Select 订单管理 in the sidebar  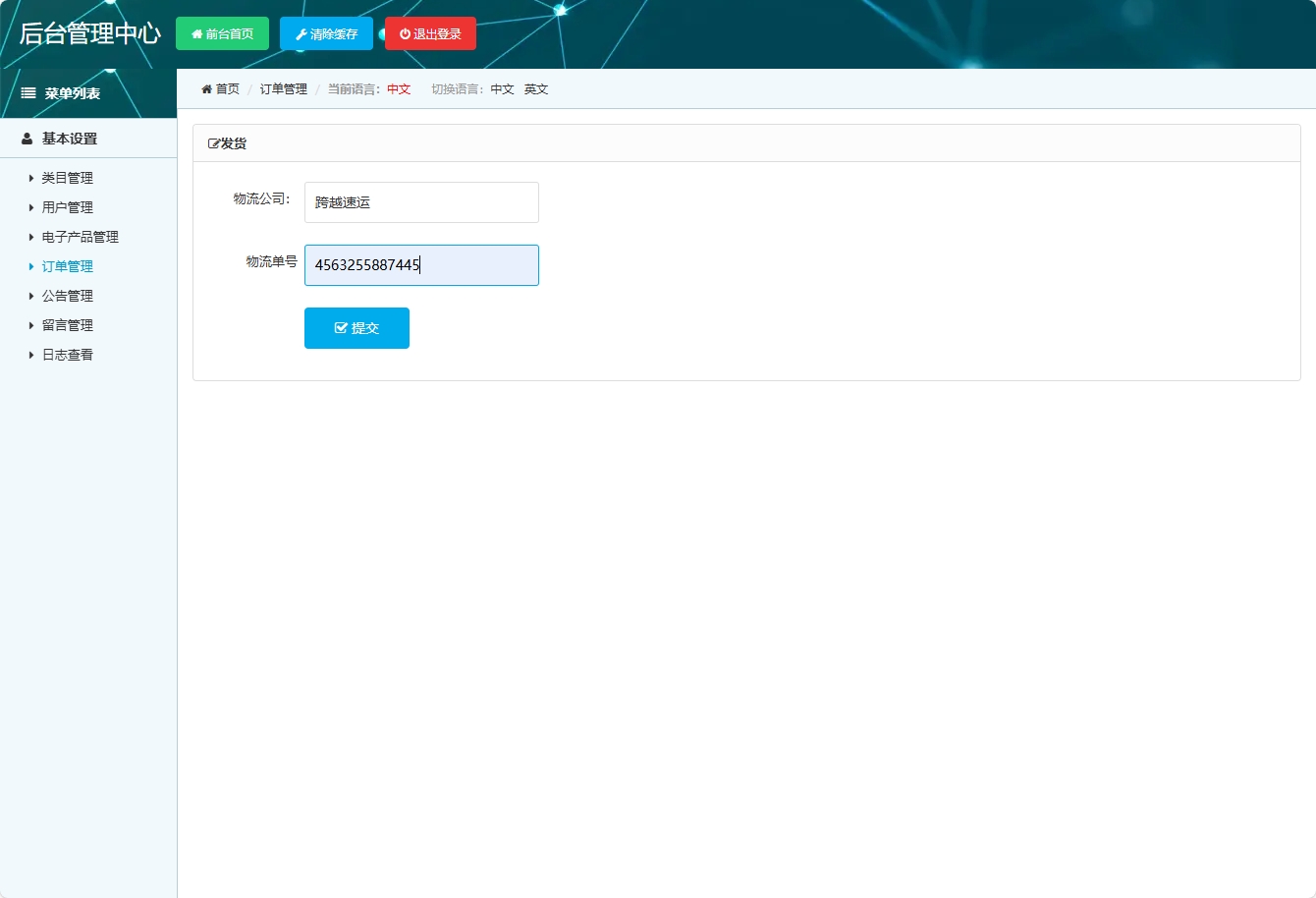pyautogui.click(x=67, y=266)
